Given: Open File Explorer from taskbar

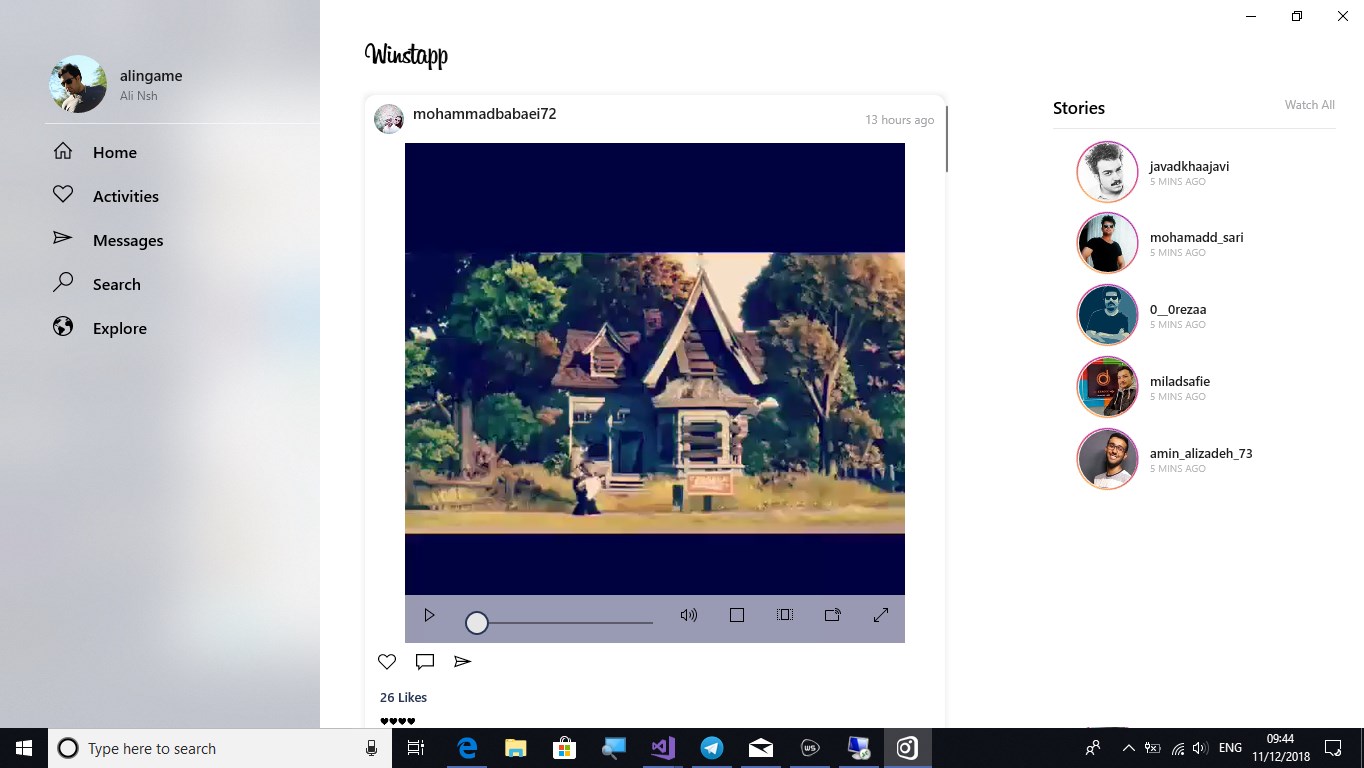Looking at the screenshot, I should (x=516, y=748).
